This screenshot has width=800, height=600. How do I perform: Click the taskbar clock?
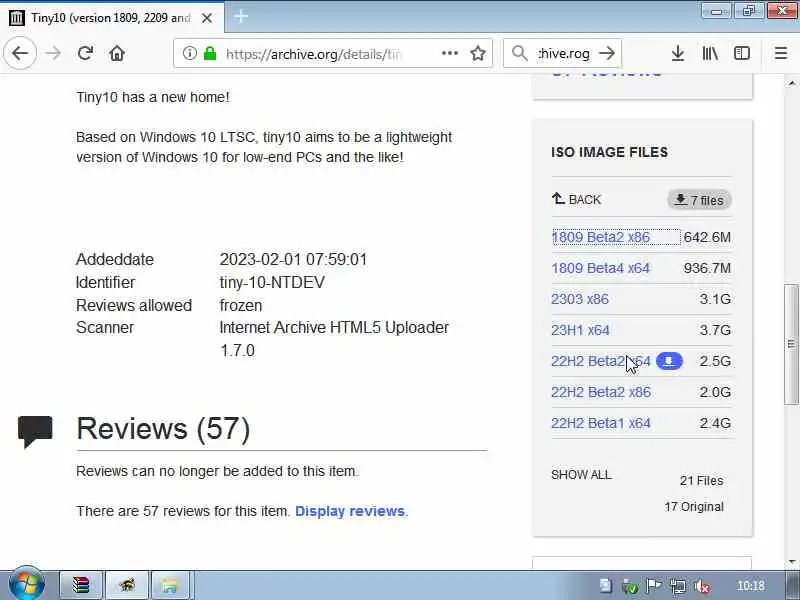(751, 586)
